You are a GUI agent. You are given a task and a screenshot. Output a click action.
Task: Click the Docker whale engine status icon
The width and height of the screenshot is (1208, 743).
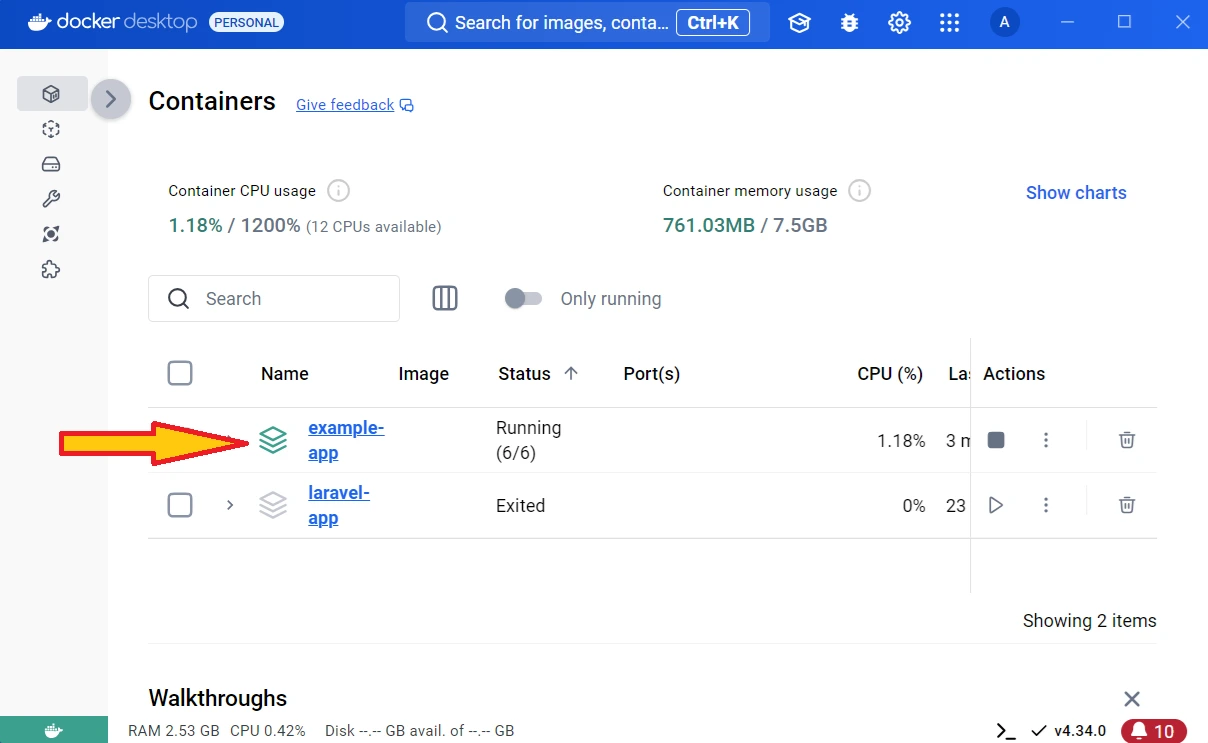pyautogui.click(x=54, y=731)
